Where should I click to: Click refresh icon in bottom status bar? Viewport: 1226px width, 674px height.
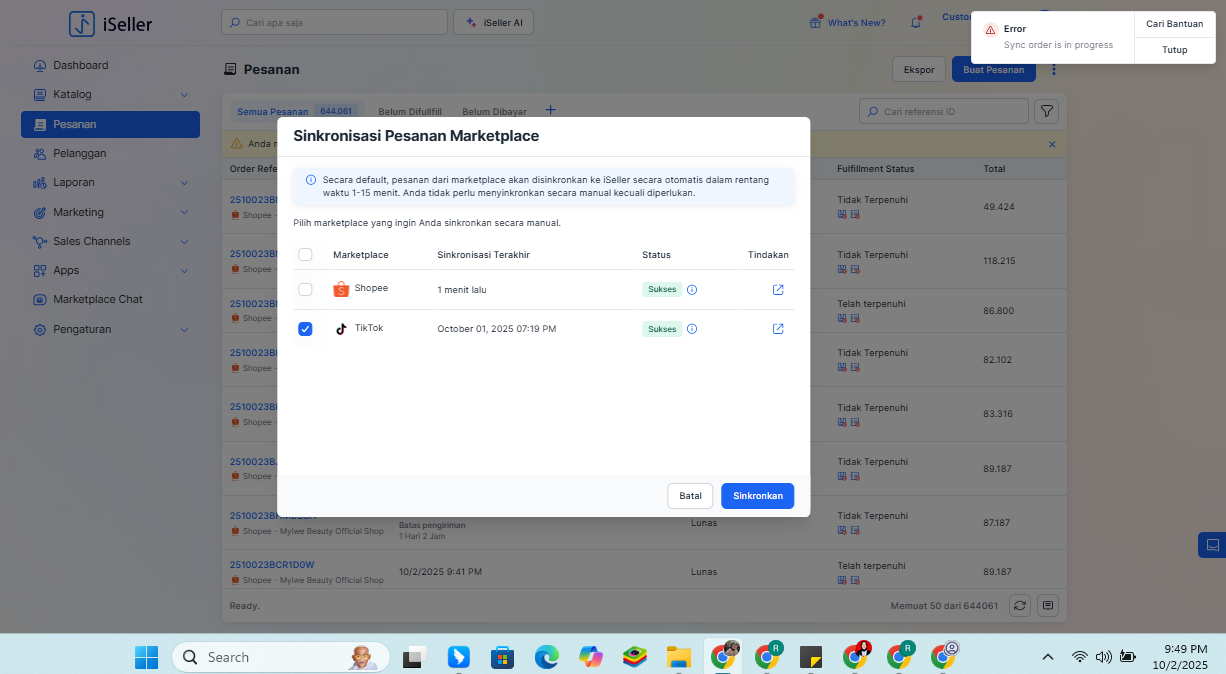pyautogui.click(x=1019, y=605)
